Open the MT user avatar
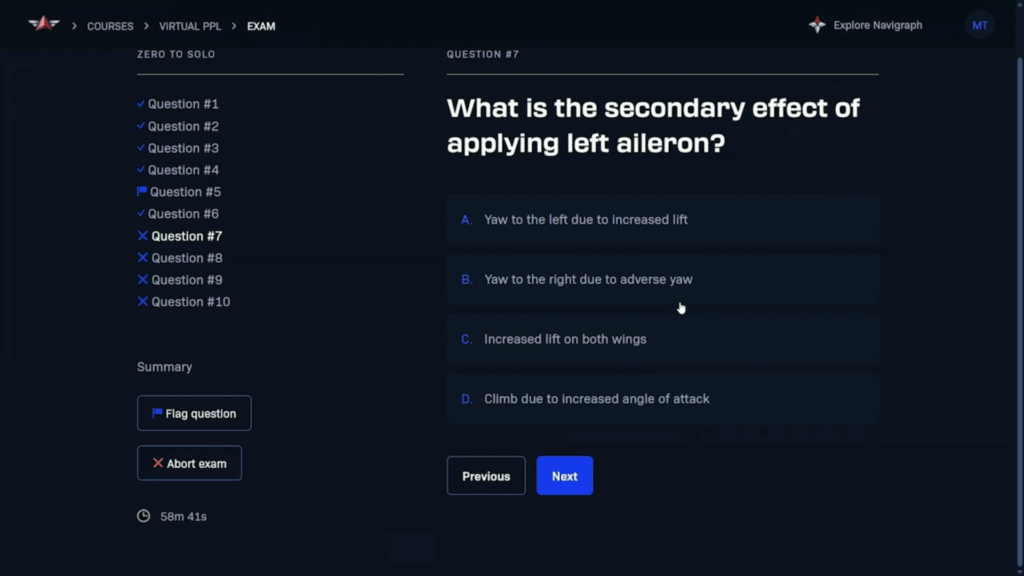Viewport: 1024px width, 576px height. [980, 25]
